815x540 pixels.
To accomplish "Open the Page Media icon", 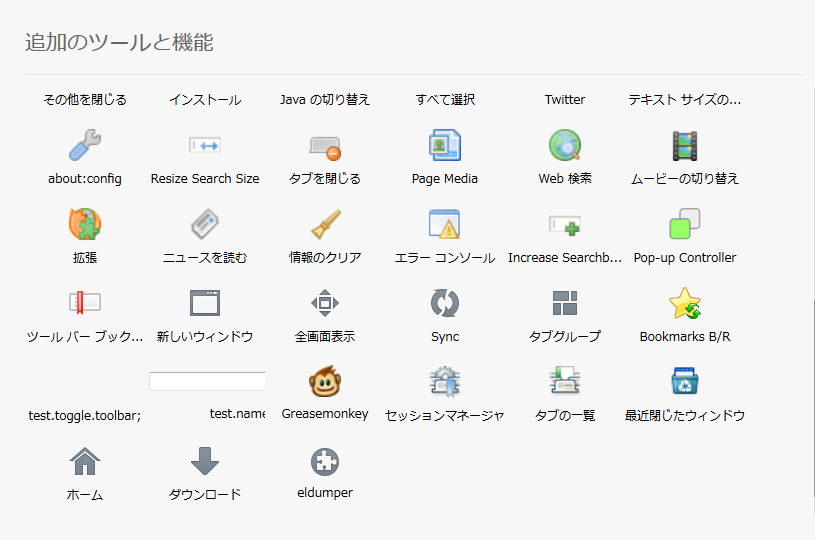I will coord(445,145).
